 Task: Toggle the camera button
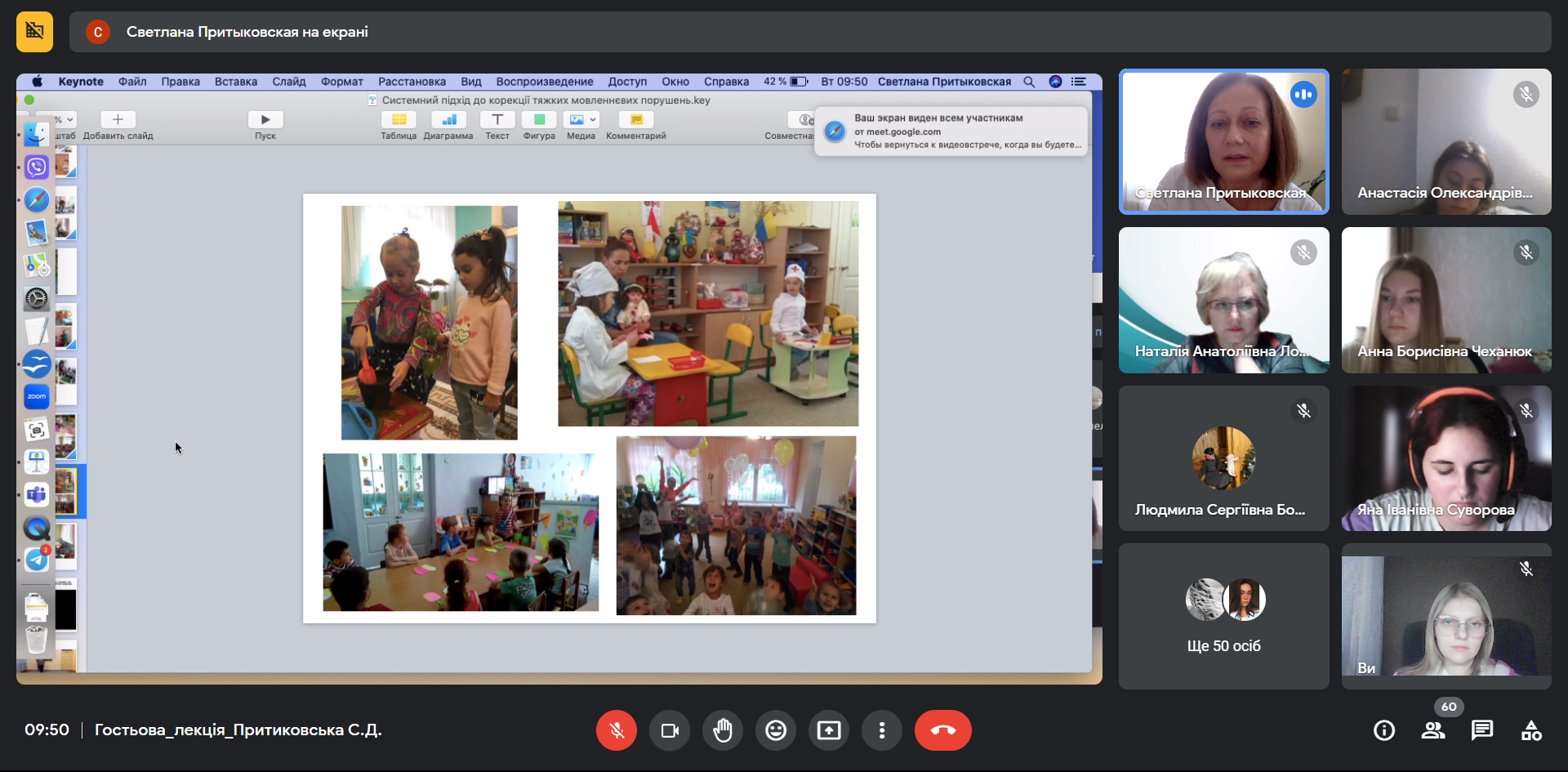[670, 730]
